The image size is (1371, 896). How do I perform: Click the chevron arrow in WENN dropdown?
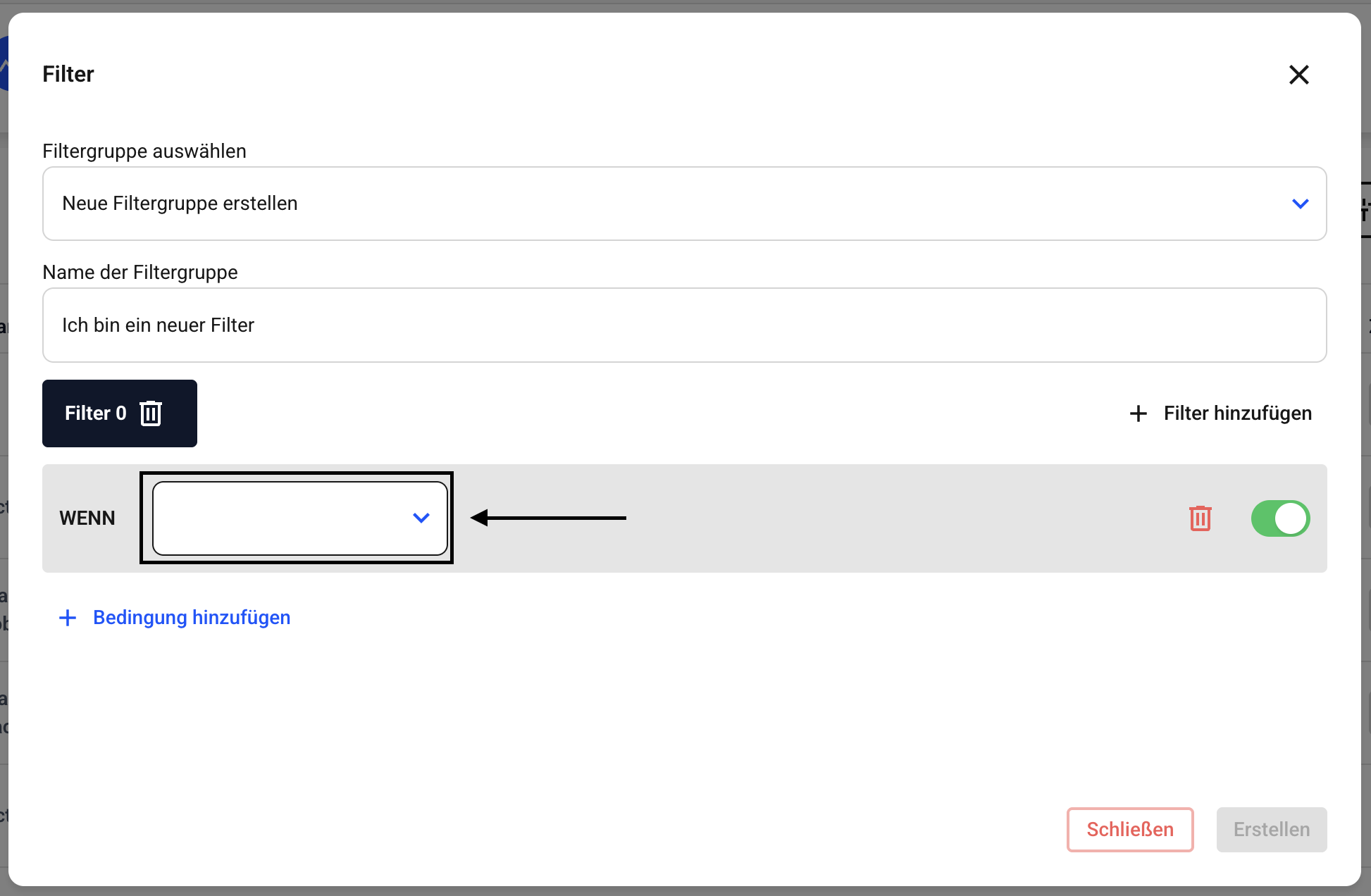coord(421,518)
